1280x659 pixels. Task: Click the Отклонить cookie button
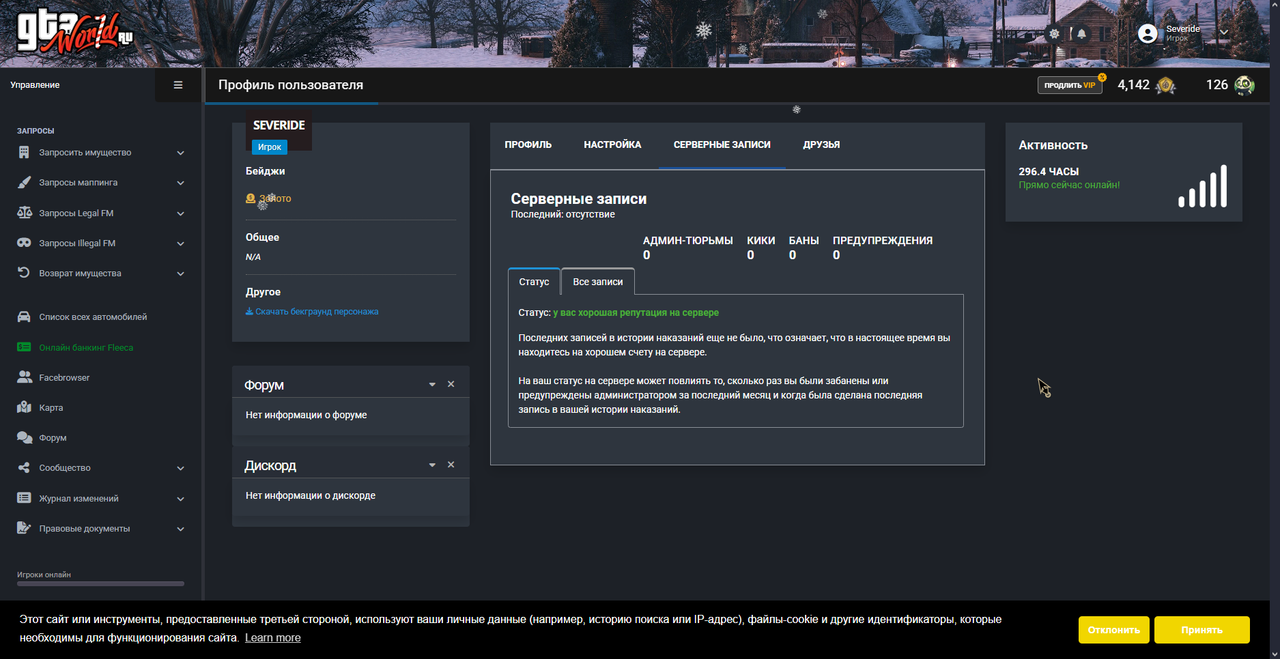pyautogui.click(x=1114, y=630)
